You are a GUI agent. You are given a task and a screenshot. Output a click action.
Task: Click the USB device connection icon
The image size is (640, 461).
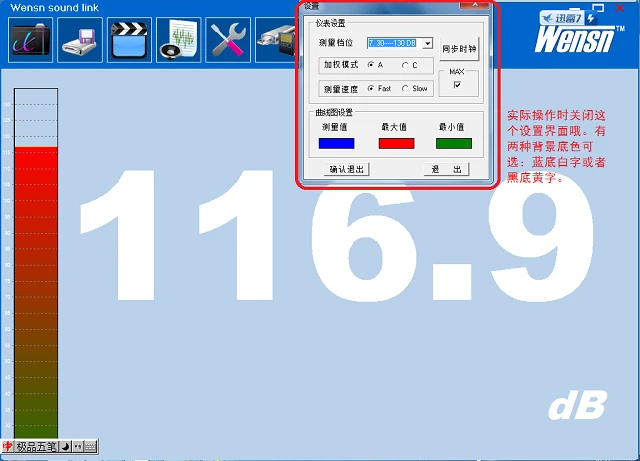(276, 40)
